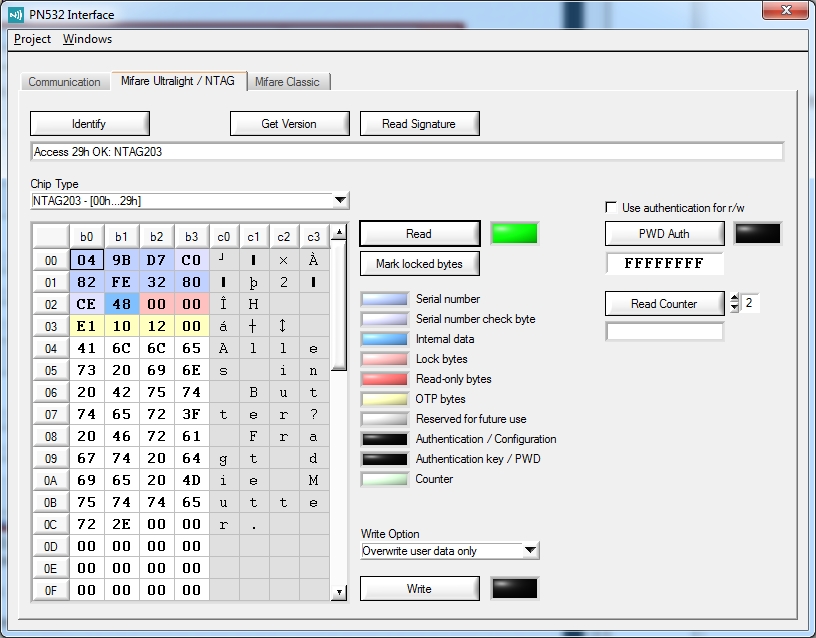Image resolution: width=816 pixels, height=638 pixels.
Task: Click the Serial number legend swatch
Action: pyautogui.click(x=385, y=299)
